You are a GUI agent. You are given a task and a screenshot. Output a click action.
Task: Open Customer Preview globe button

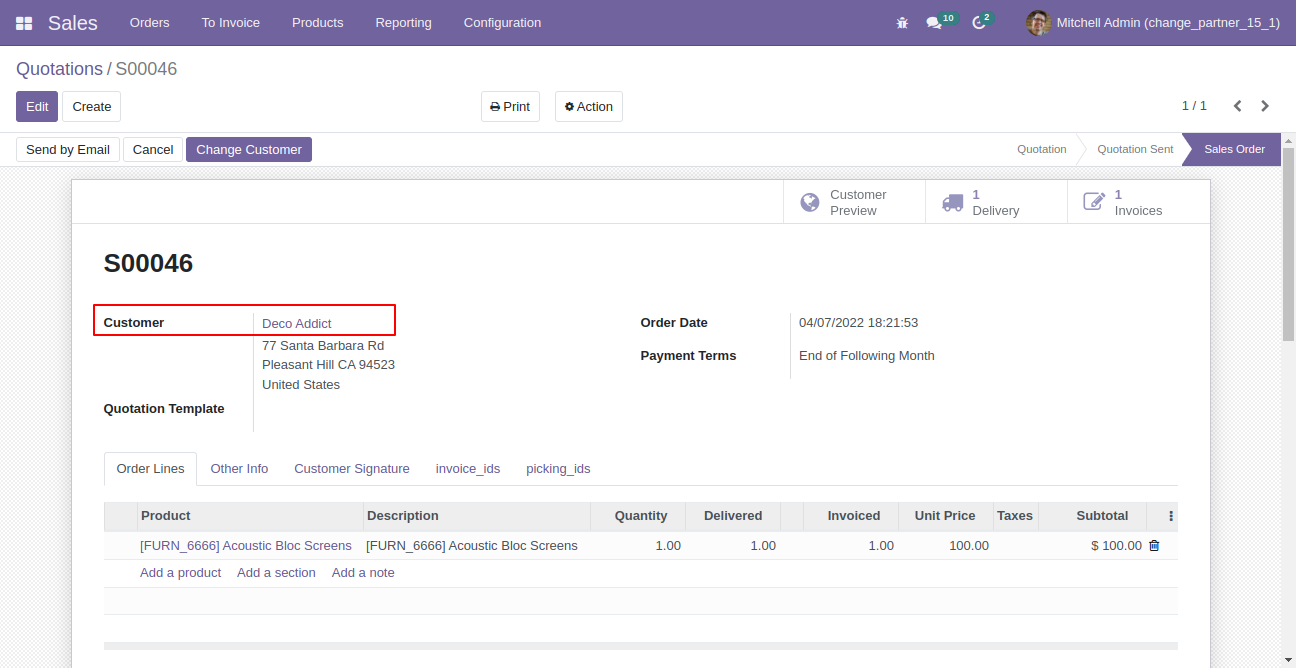(854, 202)
